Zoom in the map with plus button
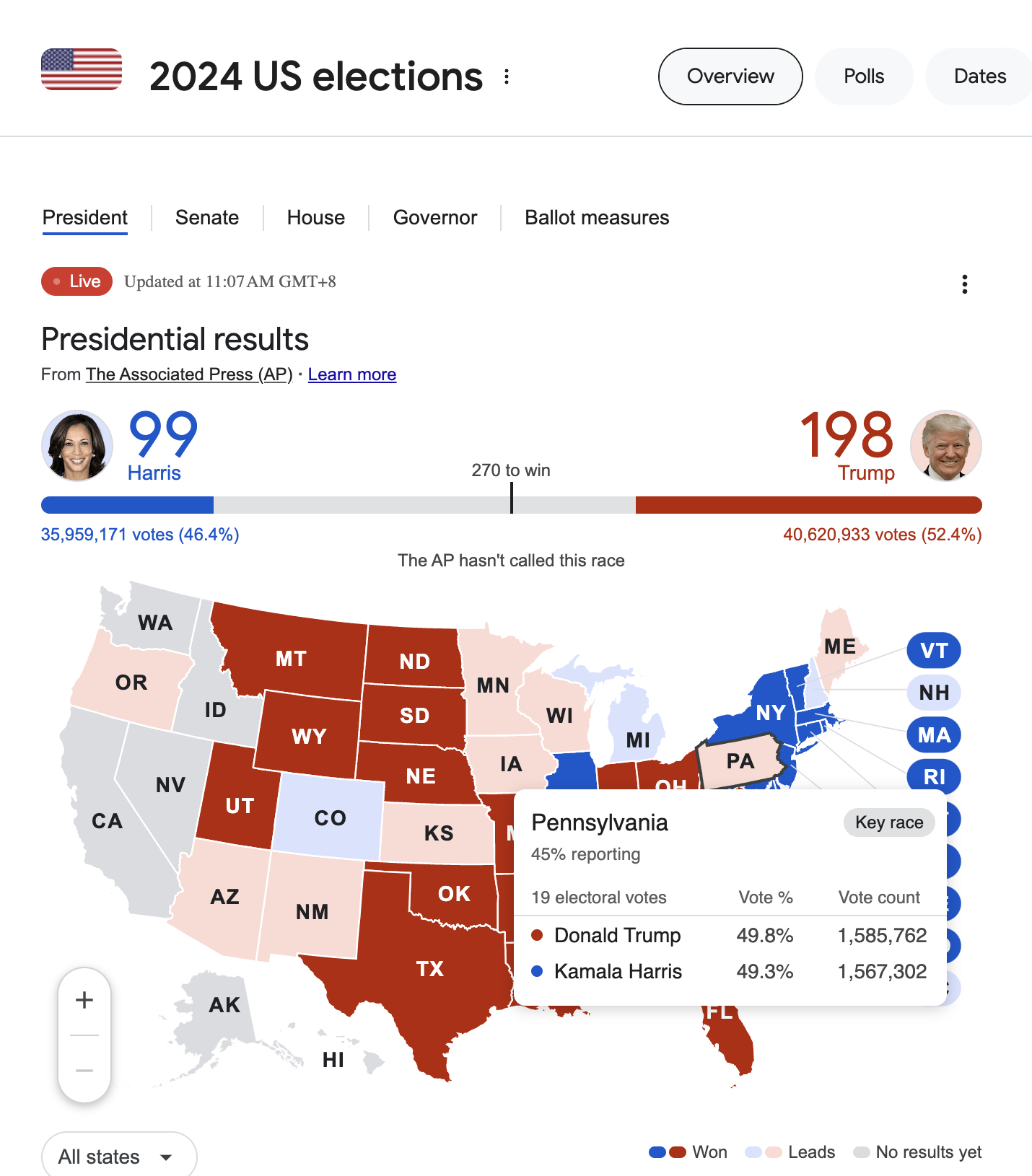1032x1176 pixels. tap(84, 1000)
